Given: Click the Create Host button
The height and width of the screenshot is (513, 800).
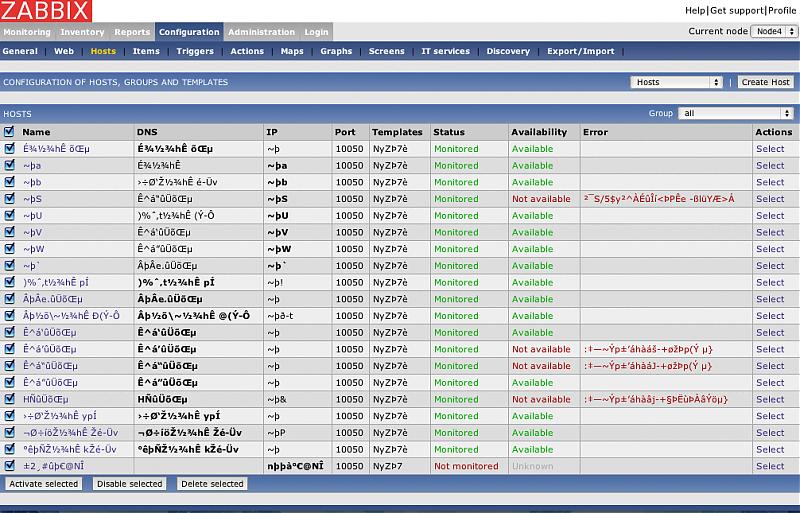Looking at the screenshot, I should [x=765, y=82].
